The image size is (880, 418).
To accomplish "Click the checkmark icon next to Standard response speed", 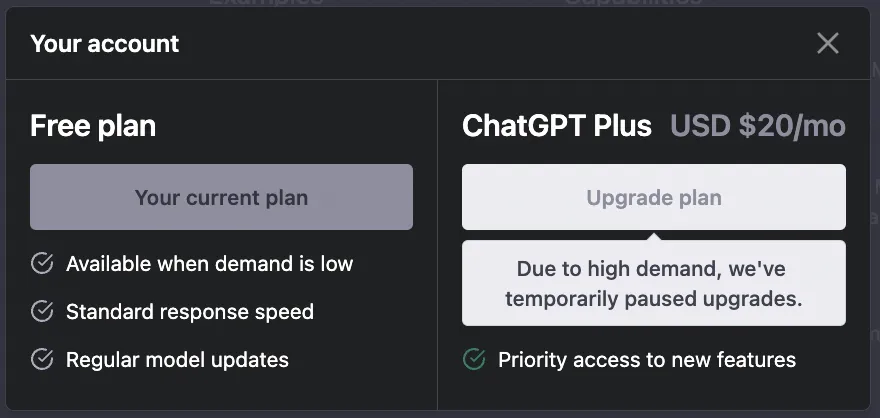I will click(x=42, y=312).
